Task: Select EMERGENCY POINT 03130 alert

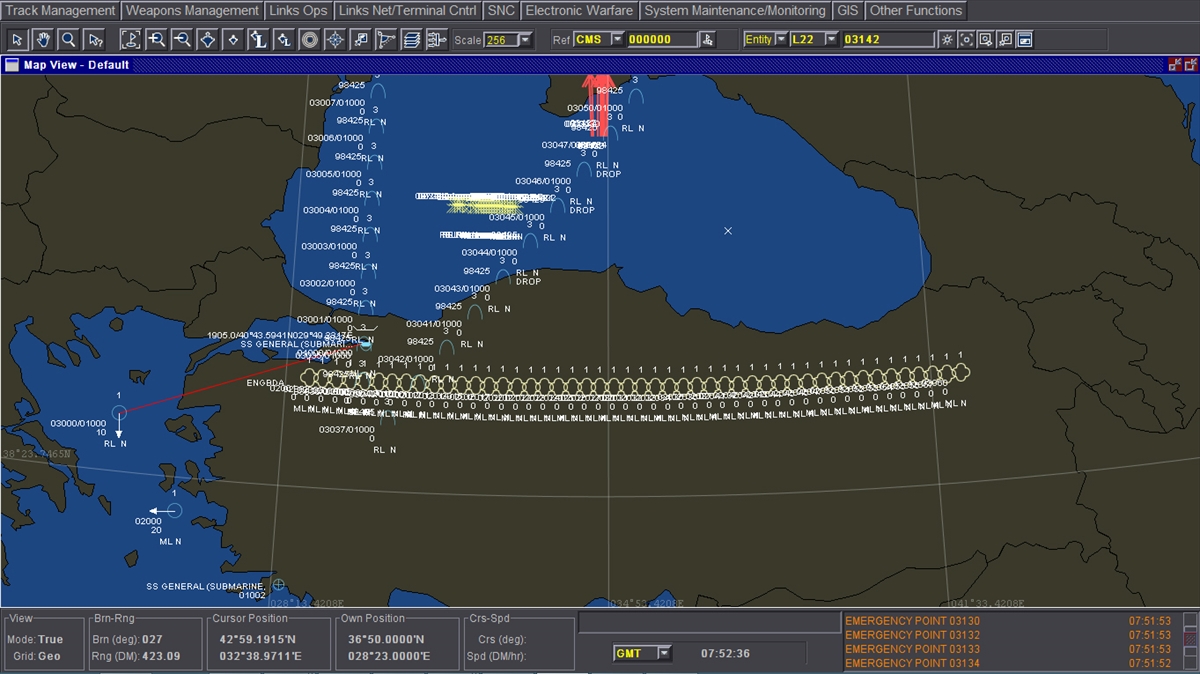Action: click(x=912, y=621)
